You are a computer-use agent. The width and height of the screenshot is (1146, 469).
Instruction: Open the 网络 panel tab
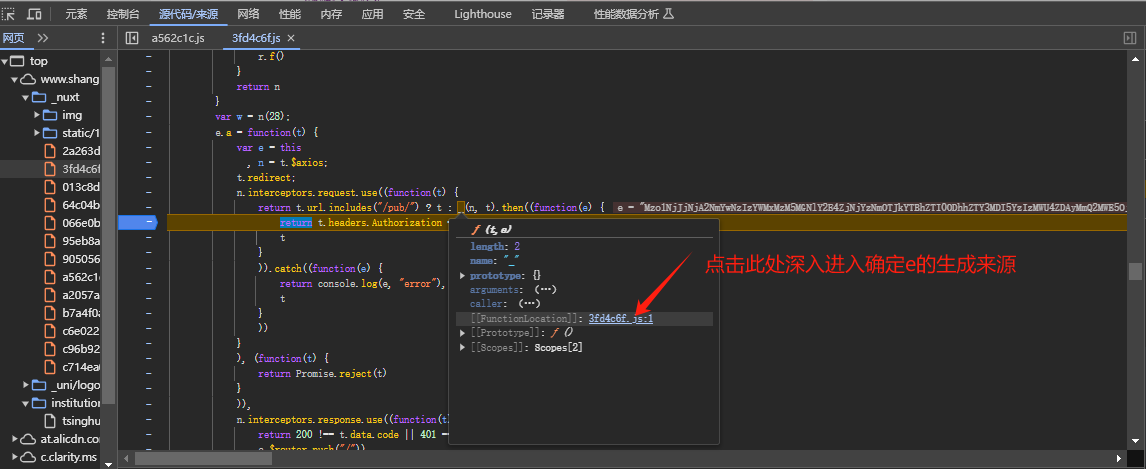(248, 14)
